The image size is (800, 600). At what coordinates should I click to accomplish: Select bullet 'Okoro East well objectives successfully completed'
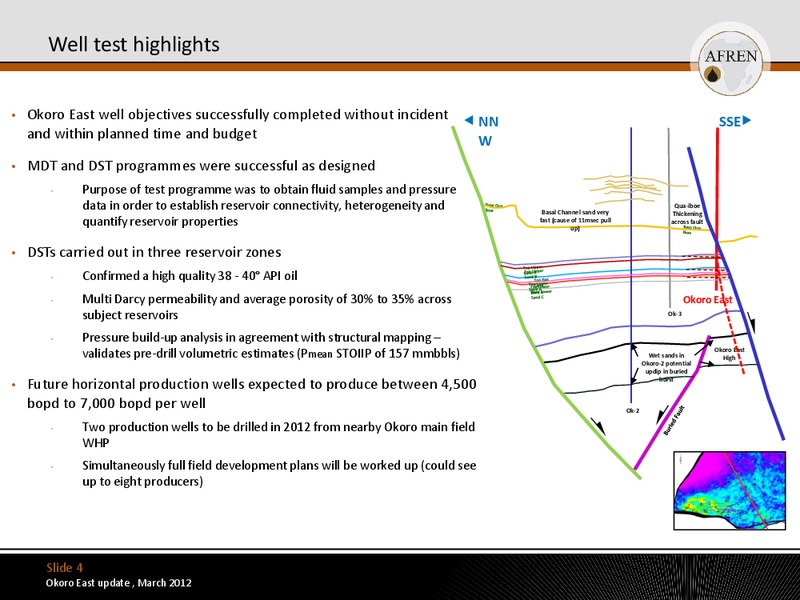pyautogui.click(x=238, y=124)
